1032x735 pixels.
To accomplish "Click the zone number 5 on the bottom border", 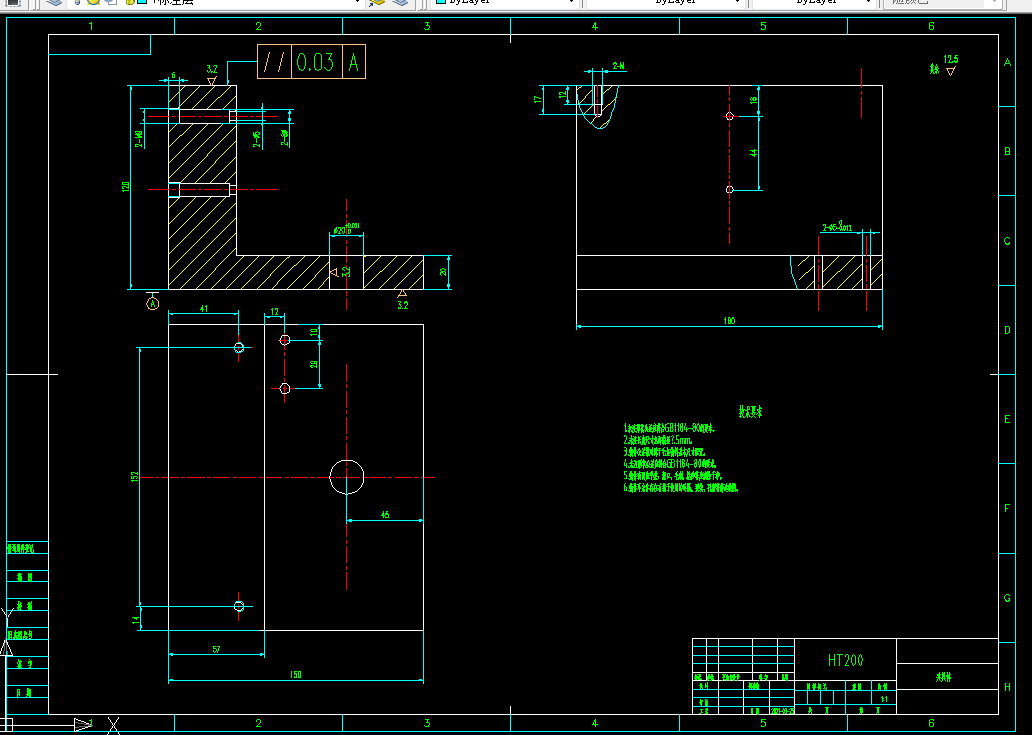I will pos(763,723).
